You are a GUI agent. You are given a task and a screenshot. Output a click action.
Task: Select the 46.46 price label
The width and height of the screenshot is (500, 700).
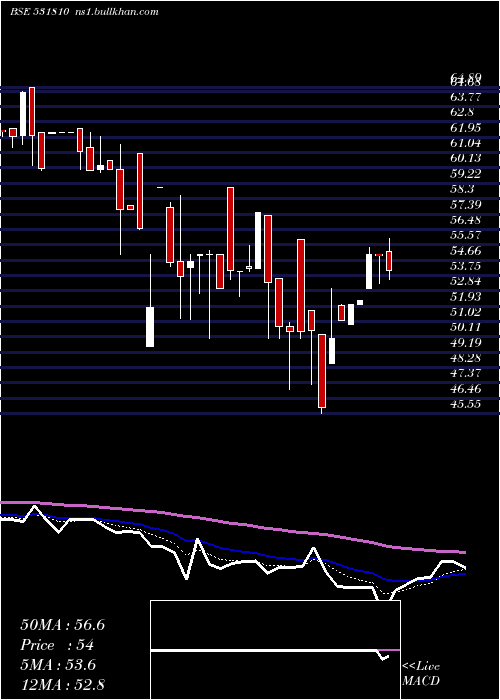(466, 388)
